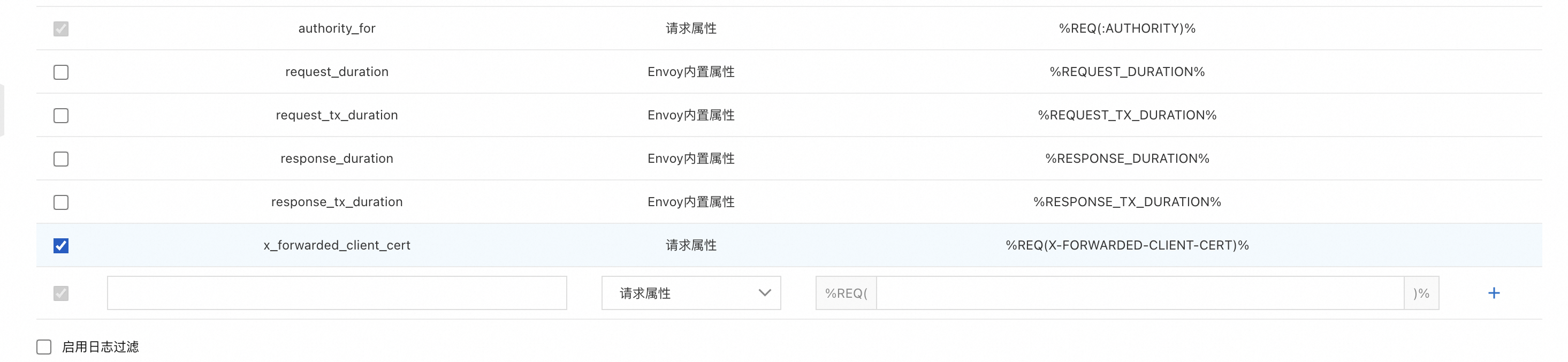Enable the request_duration checkbox
The width and height of the screenshot is (1568, 362).
61,72
